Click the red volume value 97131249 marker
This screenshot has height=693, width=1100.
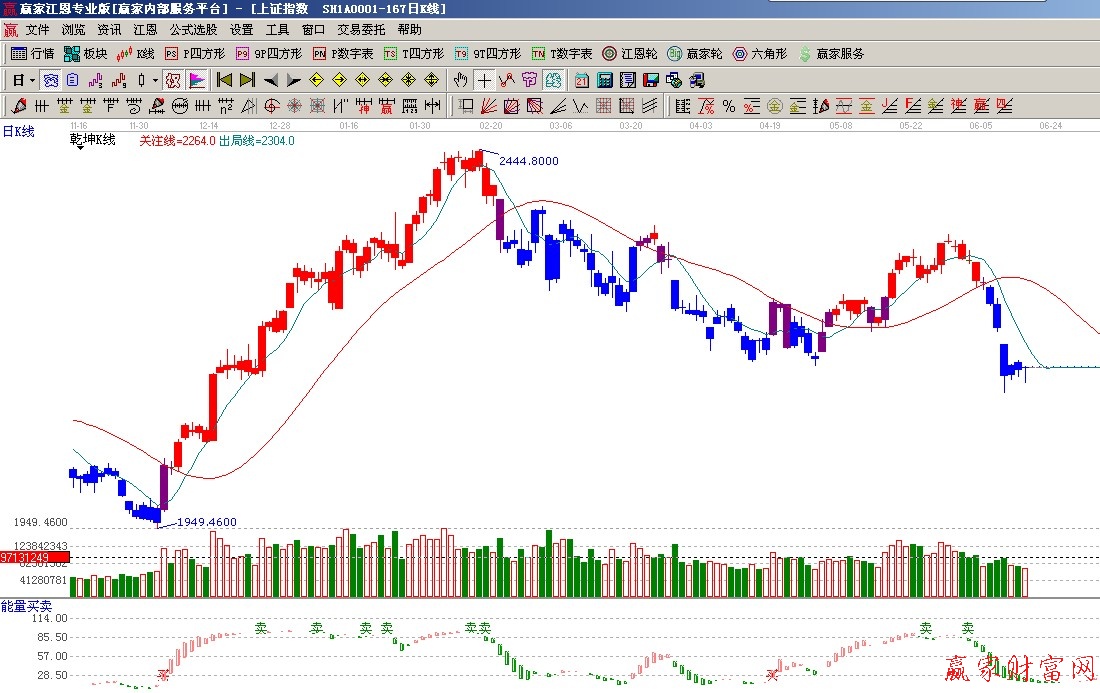click(x=25, y=557)
